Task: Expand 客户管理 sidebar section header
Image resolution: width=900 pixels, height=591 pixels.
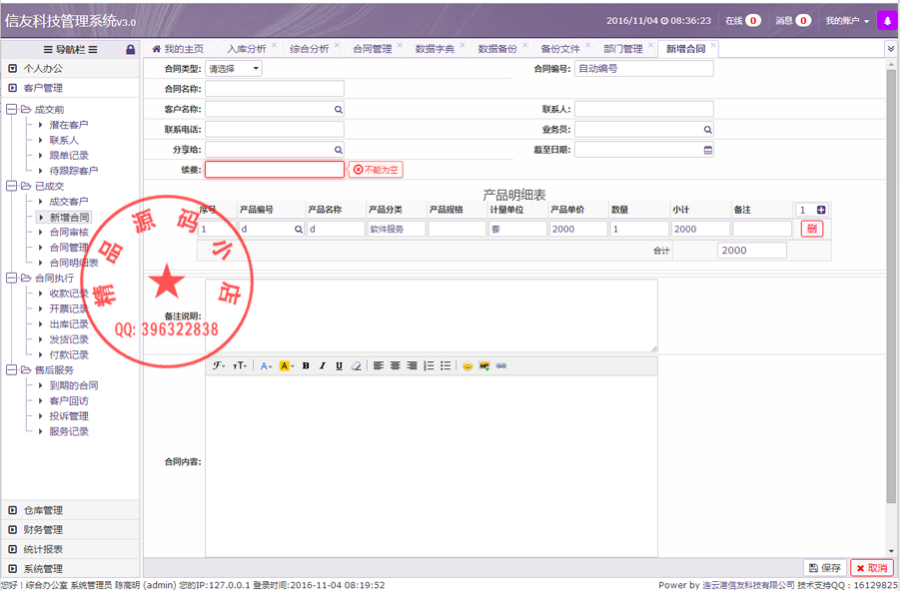Action: pyautogui.click(x=70, y=88)
